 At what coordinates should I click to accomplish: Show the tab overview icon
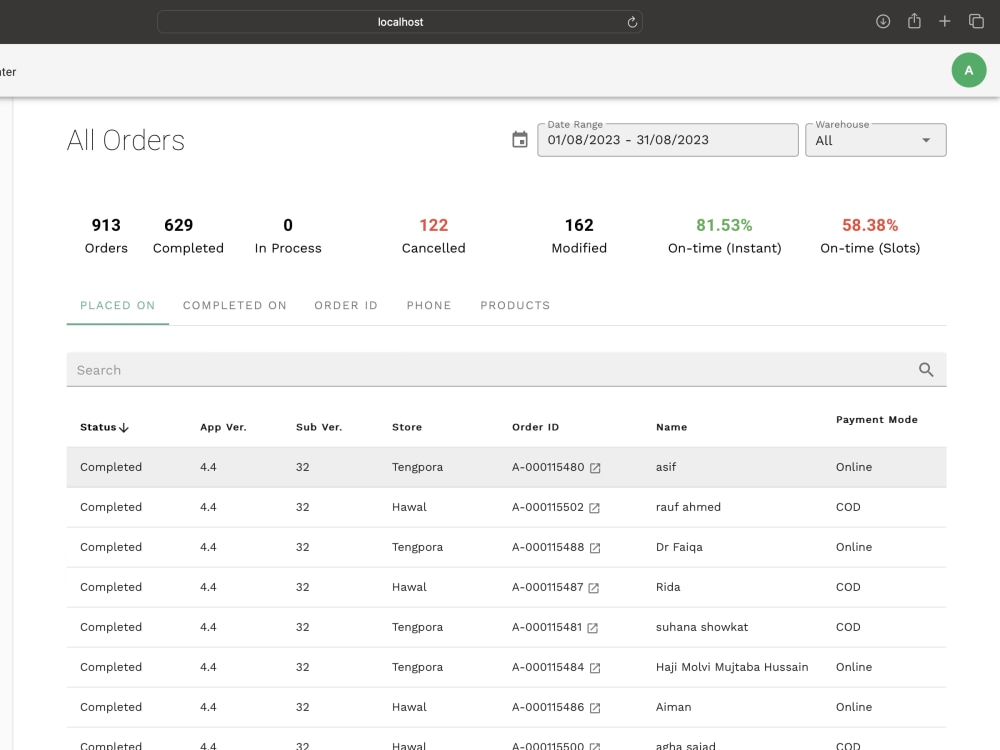pos(976,22)
